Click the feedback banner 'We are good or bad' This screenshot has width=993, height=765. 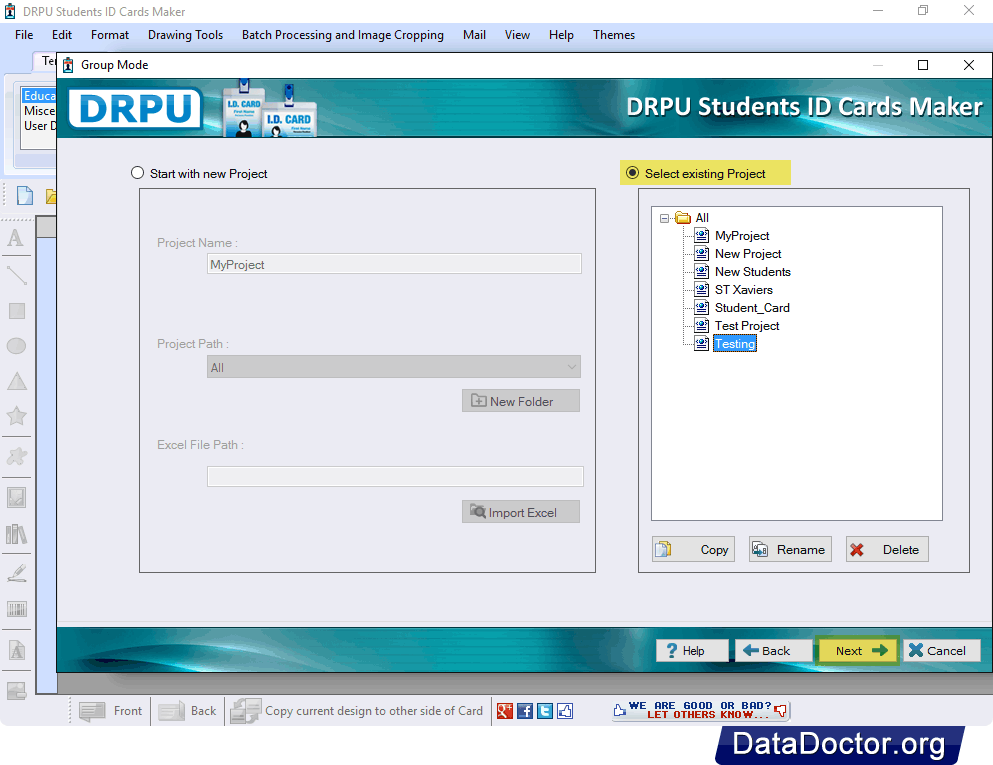point(700,710)
